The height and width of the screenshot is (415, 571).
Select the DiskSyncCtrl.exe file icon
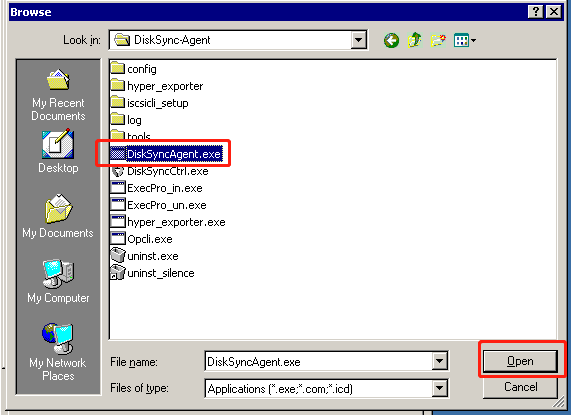tap(118, 171)
